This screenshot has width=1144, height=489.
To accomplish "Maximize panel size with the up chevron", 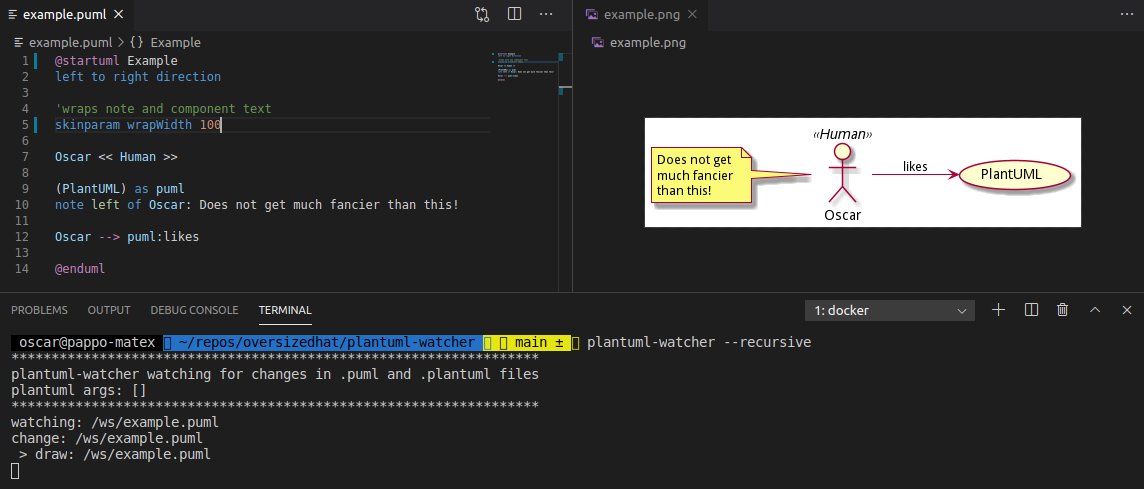I will [x=1095, y=310].
